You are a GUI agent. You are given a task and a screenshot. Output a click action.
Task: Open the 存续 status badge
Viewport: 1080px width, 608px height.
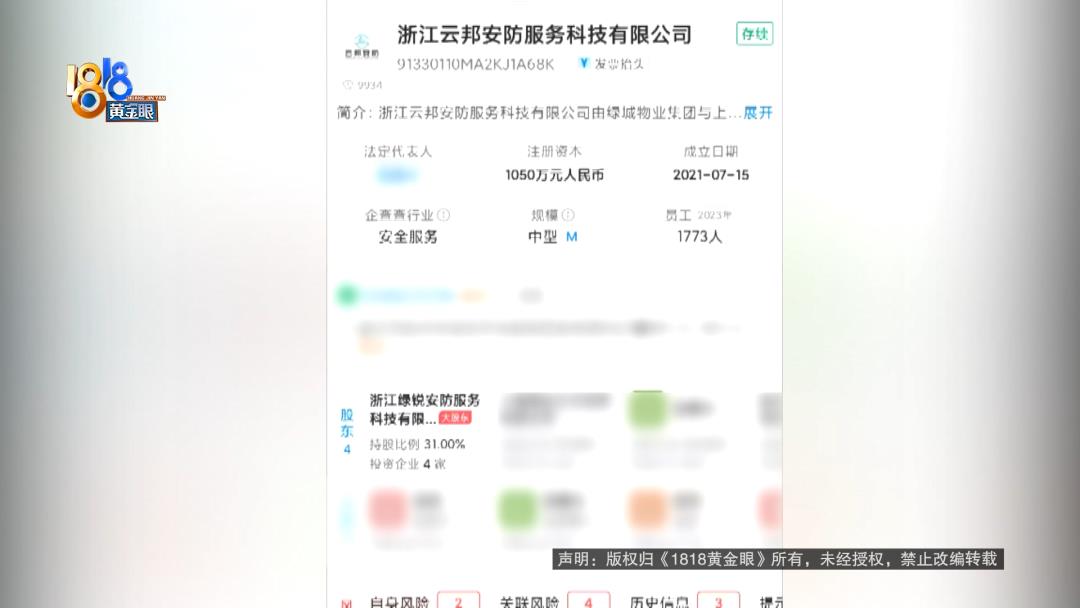click(754, 34)
